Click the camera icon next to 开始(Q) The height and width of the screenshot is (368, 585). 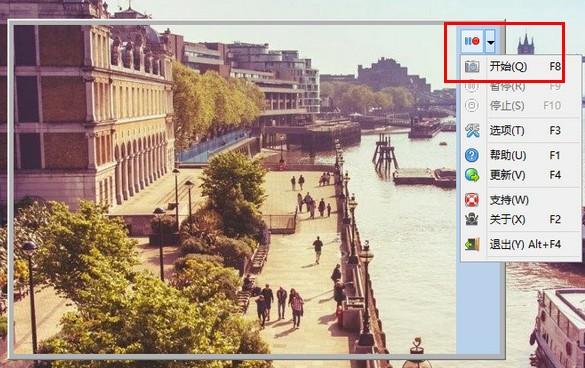point(472,66)
